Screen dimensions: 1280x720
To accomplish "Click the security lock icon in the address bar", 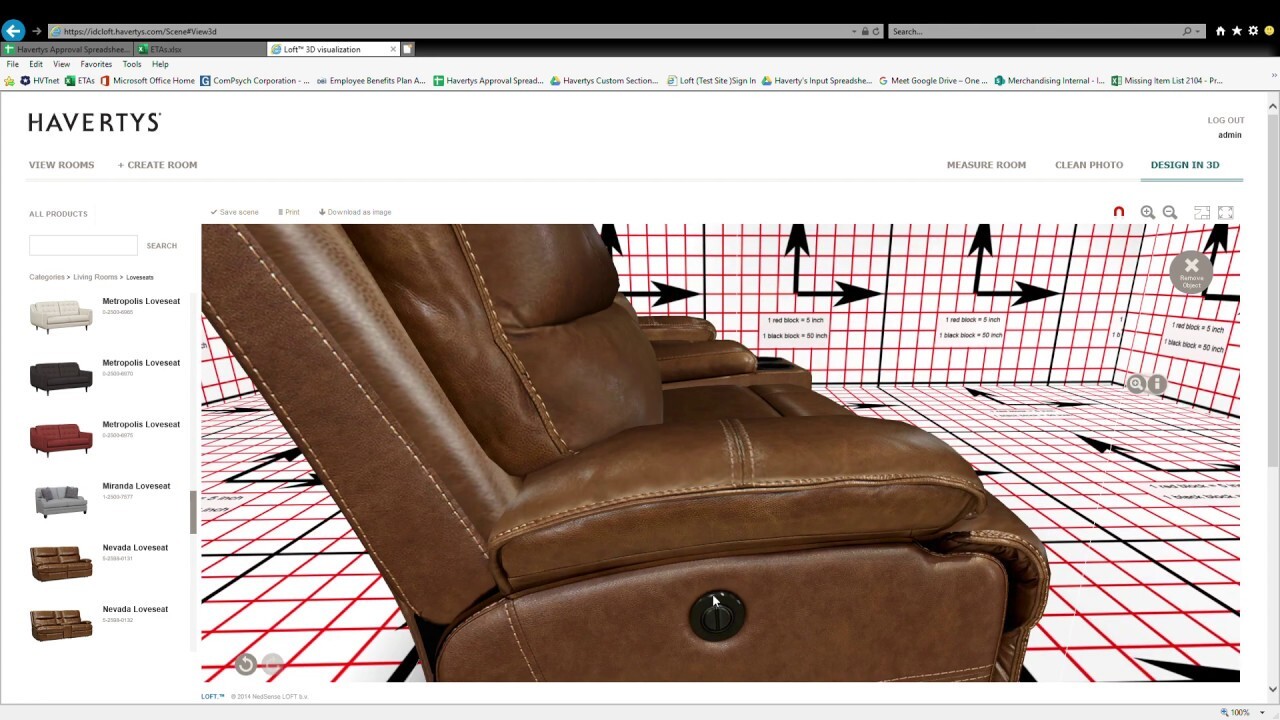I will pyautogui.click(x=865, y=31).
